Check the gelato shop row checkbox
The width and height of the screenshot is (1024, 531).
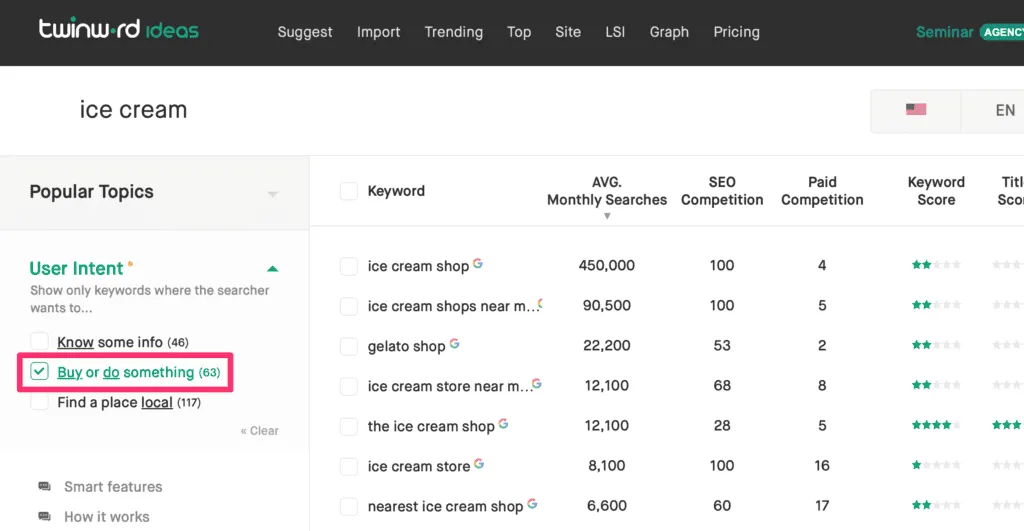(x=349, y=346)
